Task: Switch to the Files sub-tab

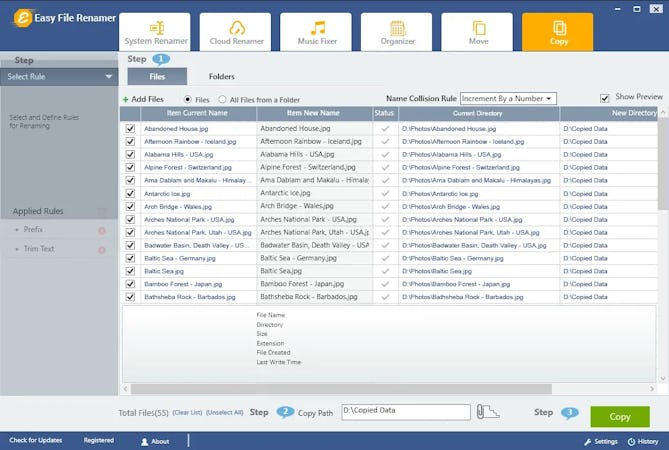Action: click(x=157, y=76)
